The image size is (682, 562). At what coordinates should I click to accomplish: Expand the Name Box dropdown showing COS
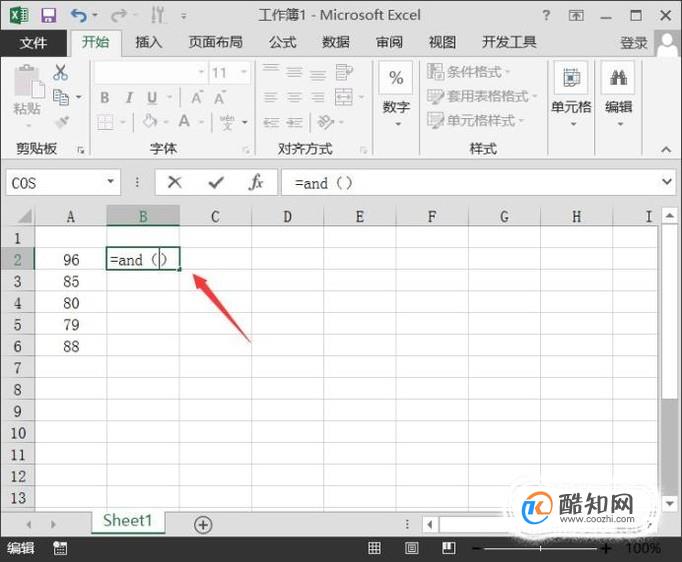(x=110, y=181)
